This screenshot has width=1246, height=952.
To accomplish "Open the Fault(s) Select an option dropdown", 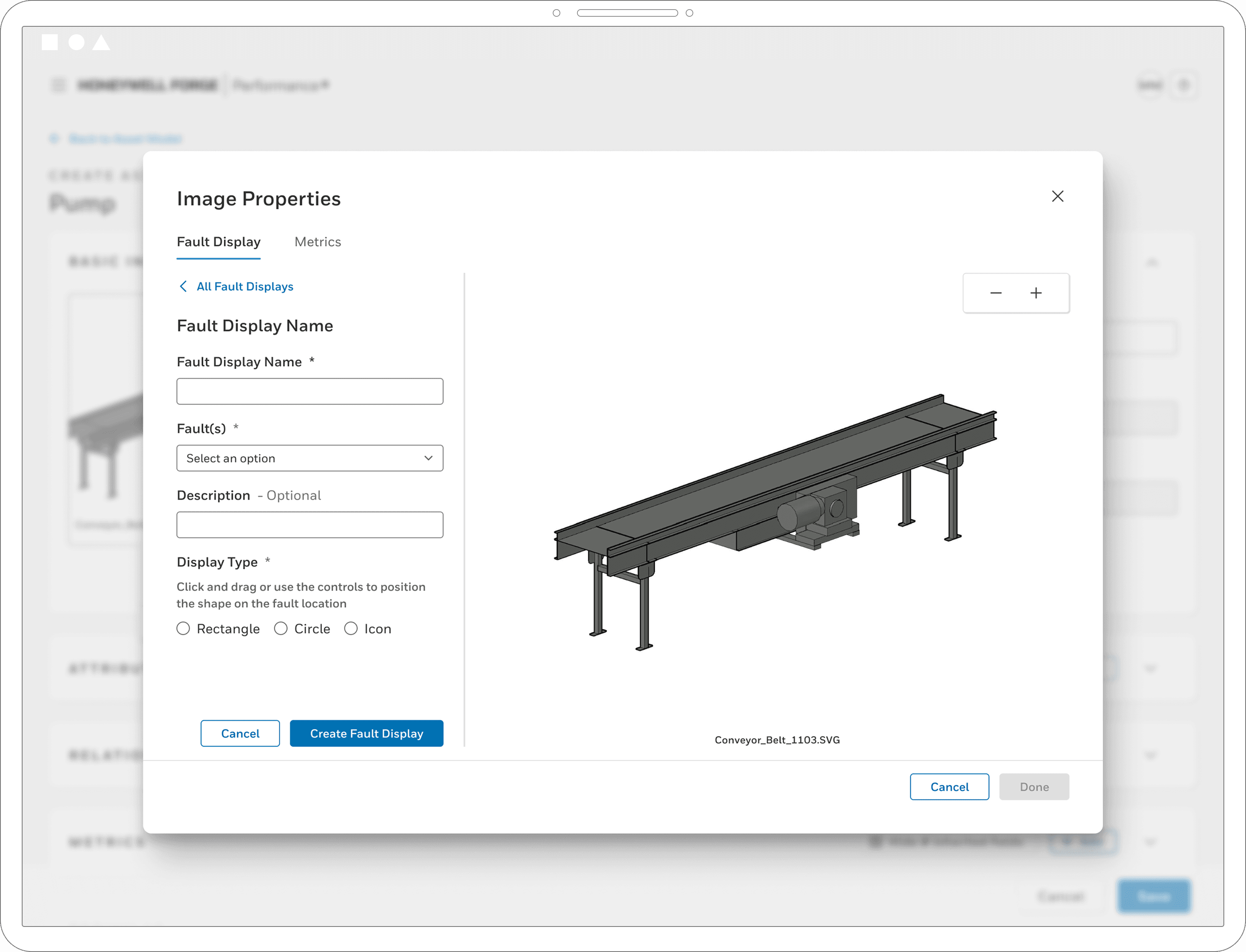I will point(310,458).
